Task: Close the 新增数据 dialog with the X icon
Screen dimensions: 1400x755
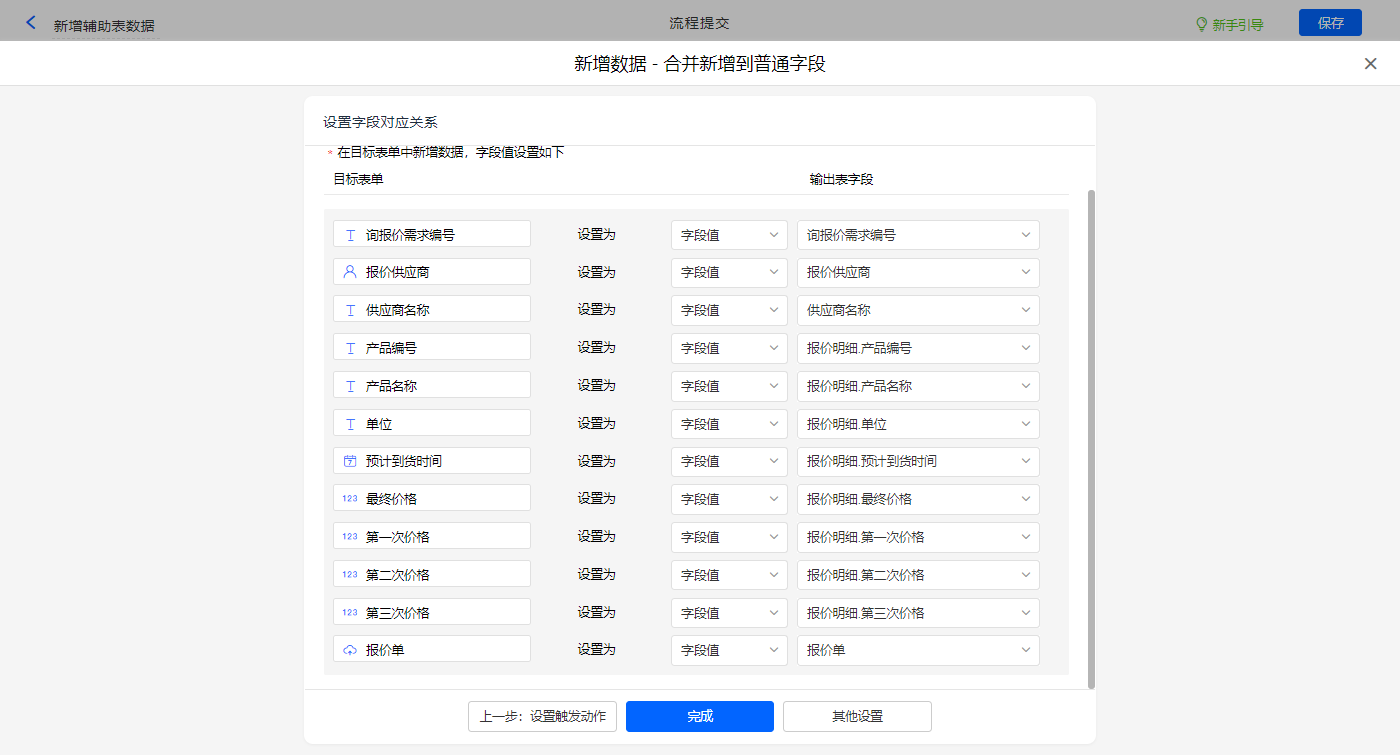Action: point(1370,64)
